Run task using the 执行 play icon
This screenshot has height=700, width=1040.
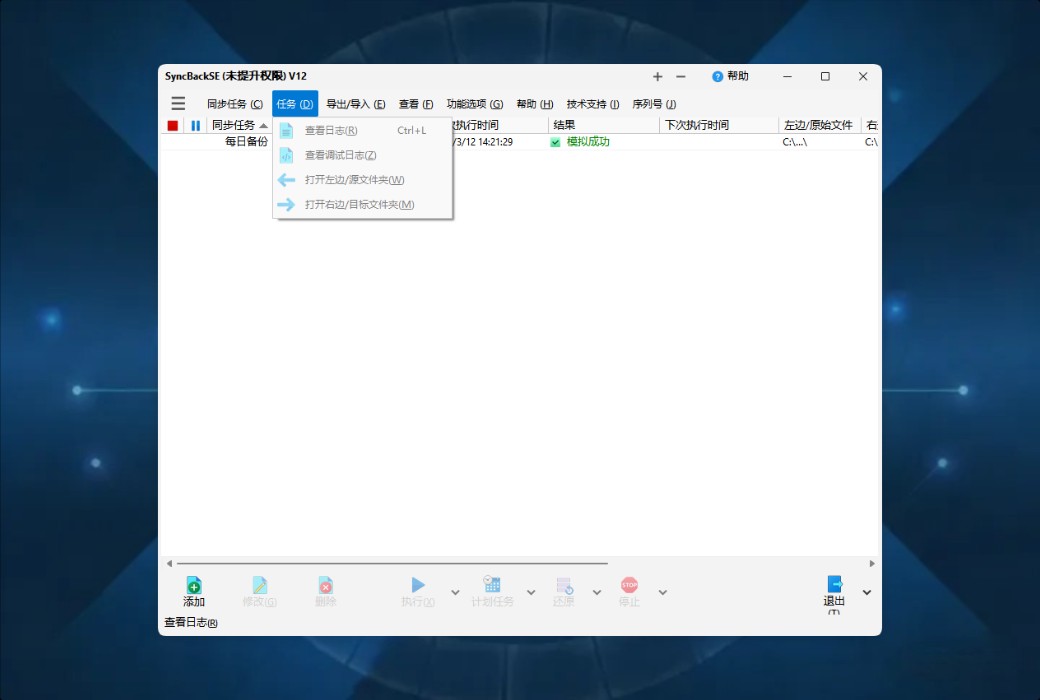coord(417,585)
